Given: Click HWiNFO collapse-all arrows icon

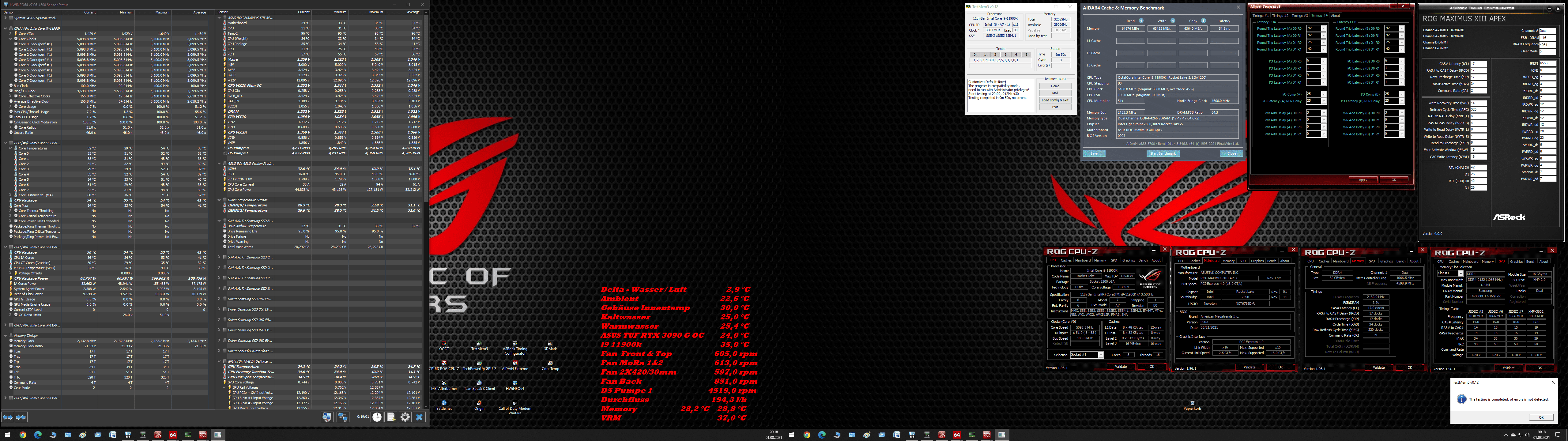Looking at the screenshot, I should (x=21, y=417).
